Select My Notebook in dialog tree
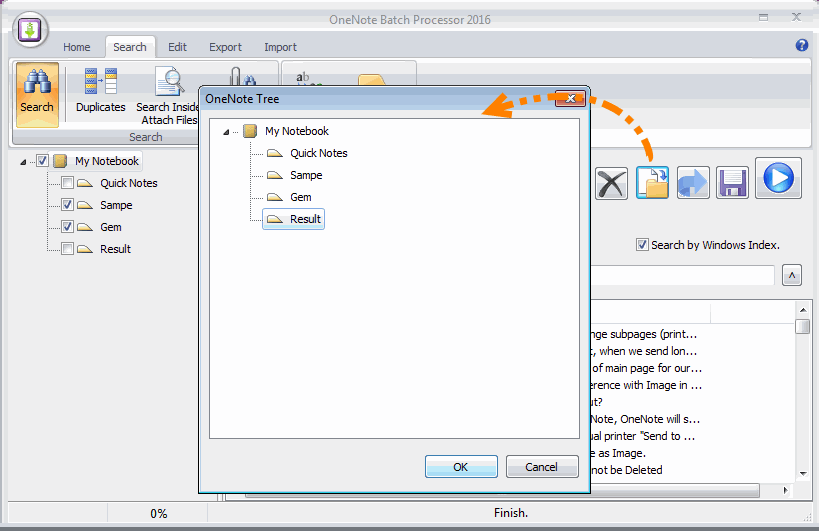This screenshot has width=819, height=531. click(297, 131)
